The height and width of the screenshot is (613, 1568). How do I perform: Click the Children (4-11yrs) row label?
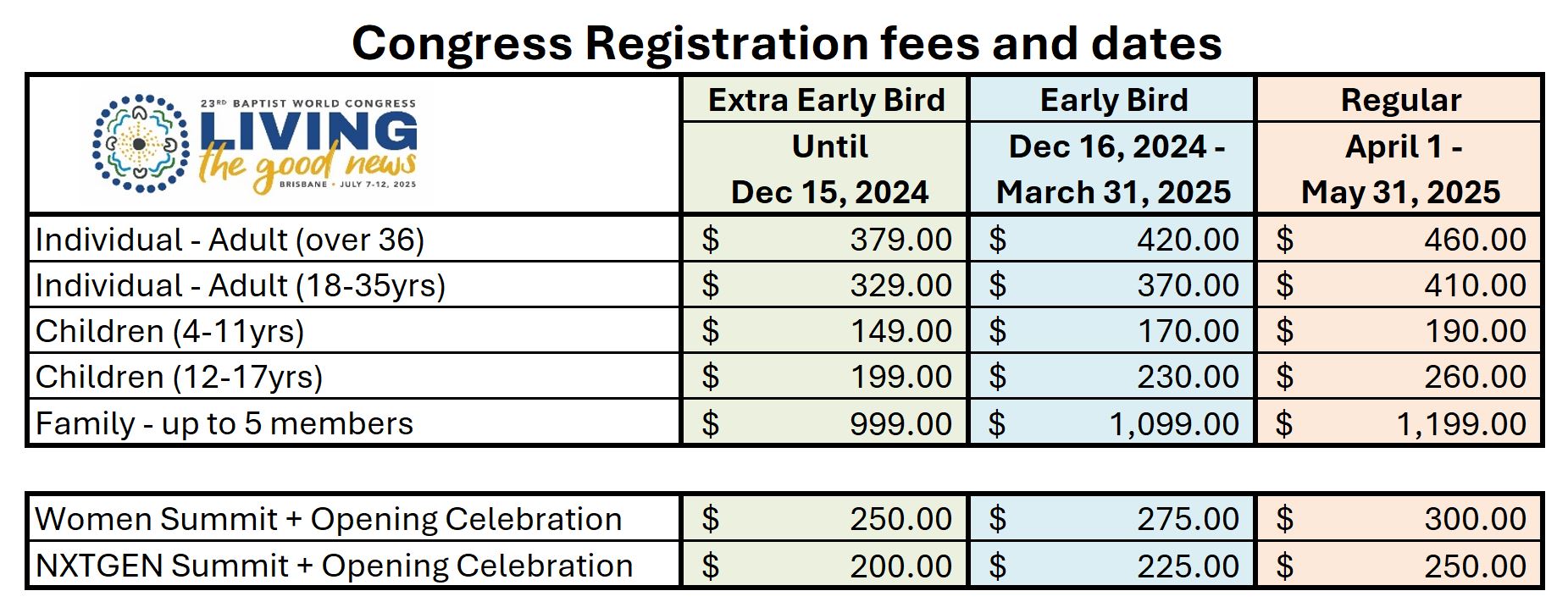[x=169, y=331]
